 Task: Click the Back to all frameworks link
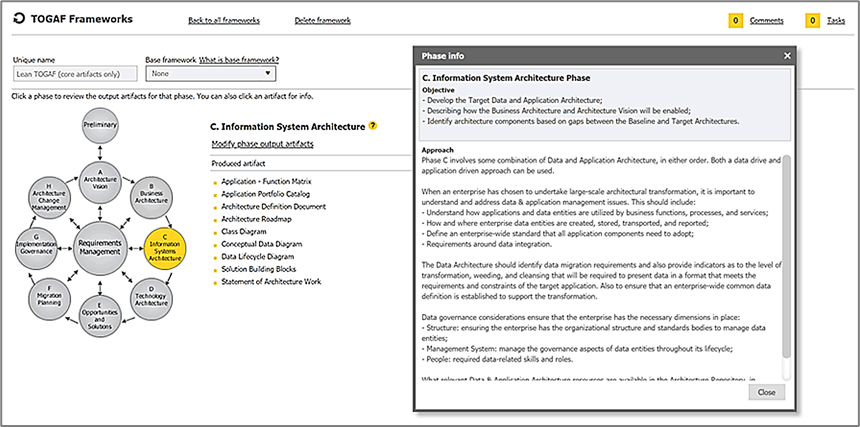coord(222,20)
